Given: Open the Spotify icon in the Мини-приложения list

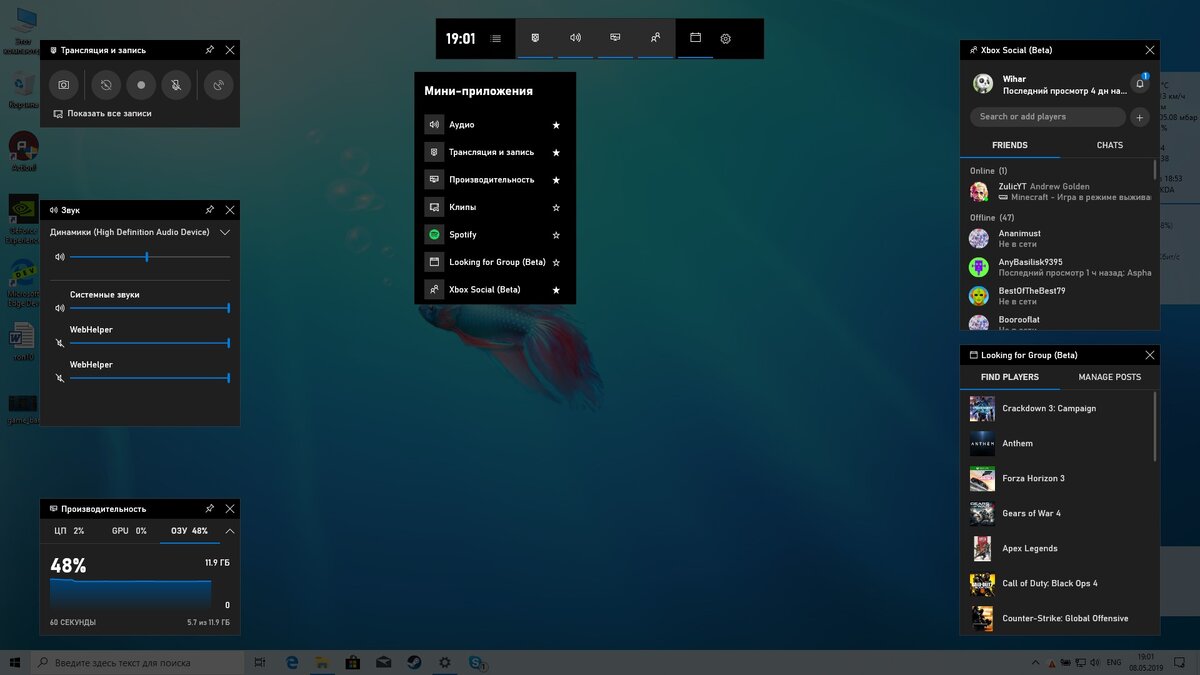Looking at the screenshot, I should click(434, 234).
